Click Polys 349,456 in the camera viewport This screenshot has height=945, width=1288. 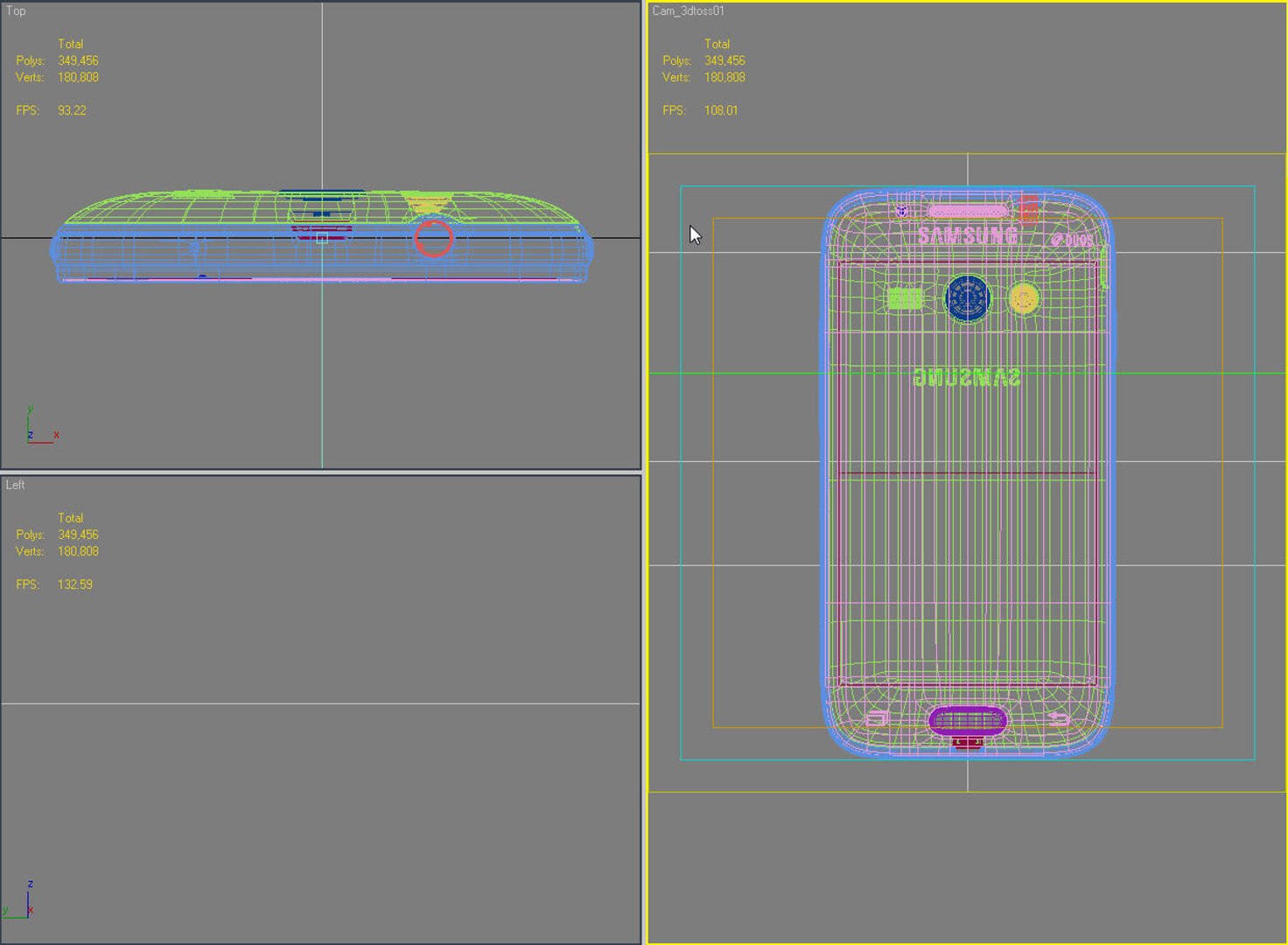pyautogui.click(x=703, y=60)
